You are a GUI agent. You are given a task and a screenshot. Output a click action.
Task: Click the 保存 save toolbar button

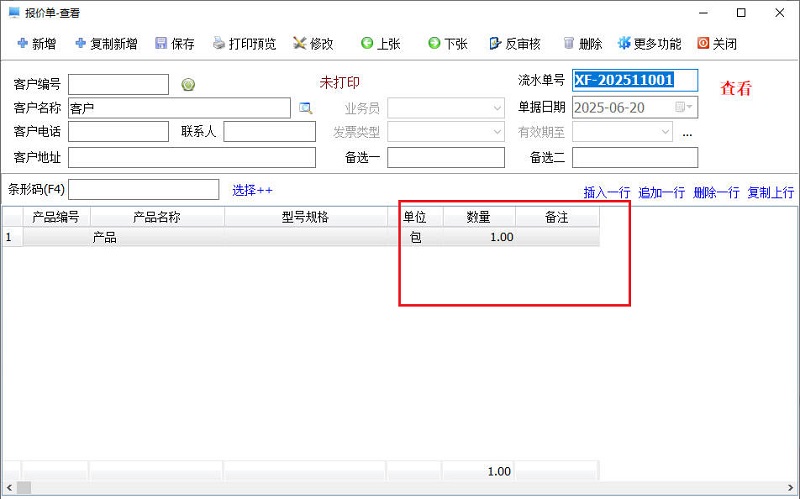click(174, 43)
